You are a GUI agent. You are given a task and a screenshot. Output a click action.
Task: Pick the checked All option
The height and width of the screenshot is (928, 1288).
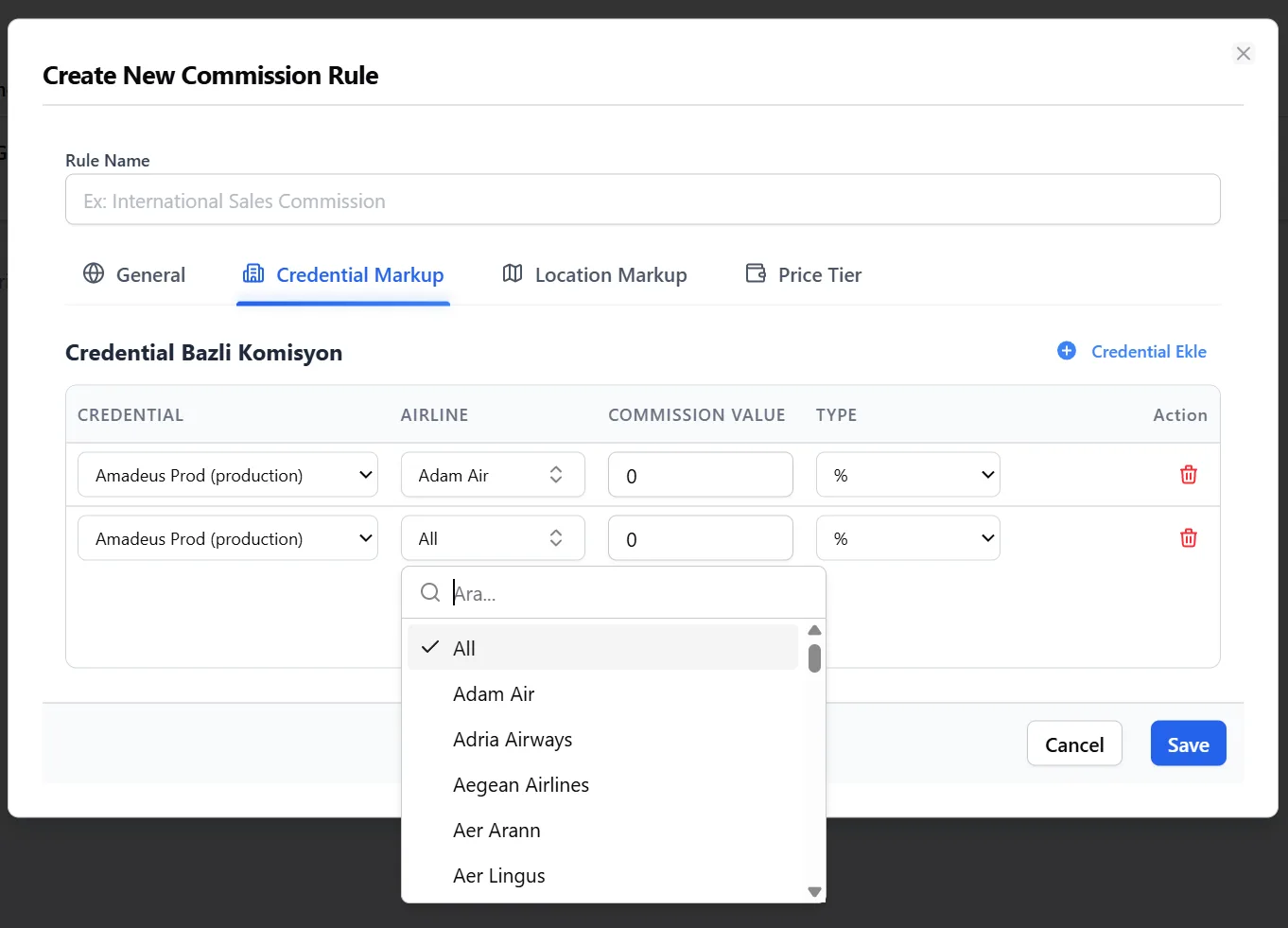463,648
